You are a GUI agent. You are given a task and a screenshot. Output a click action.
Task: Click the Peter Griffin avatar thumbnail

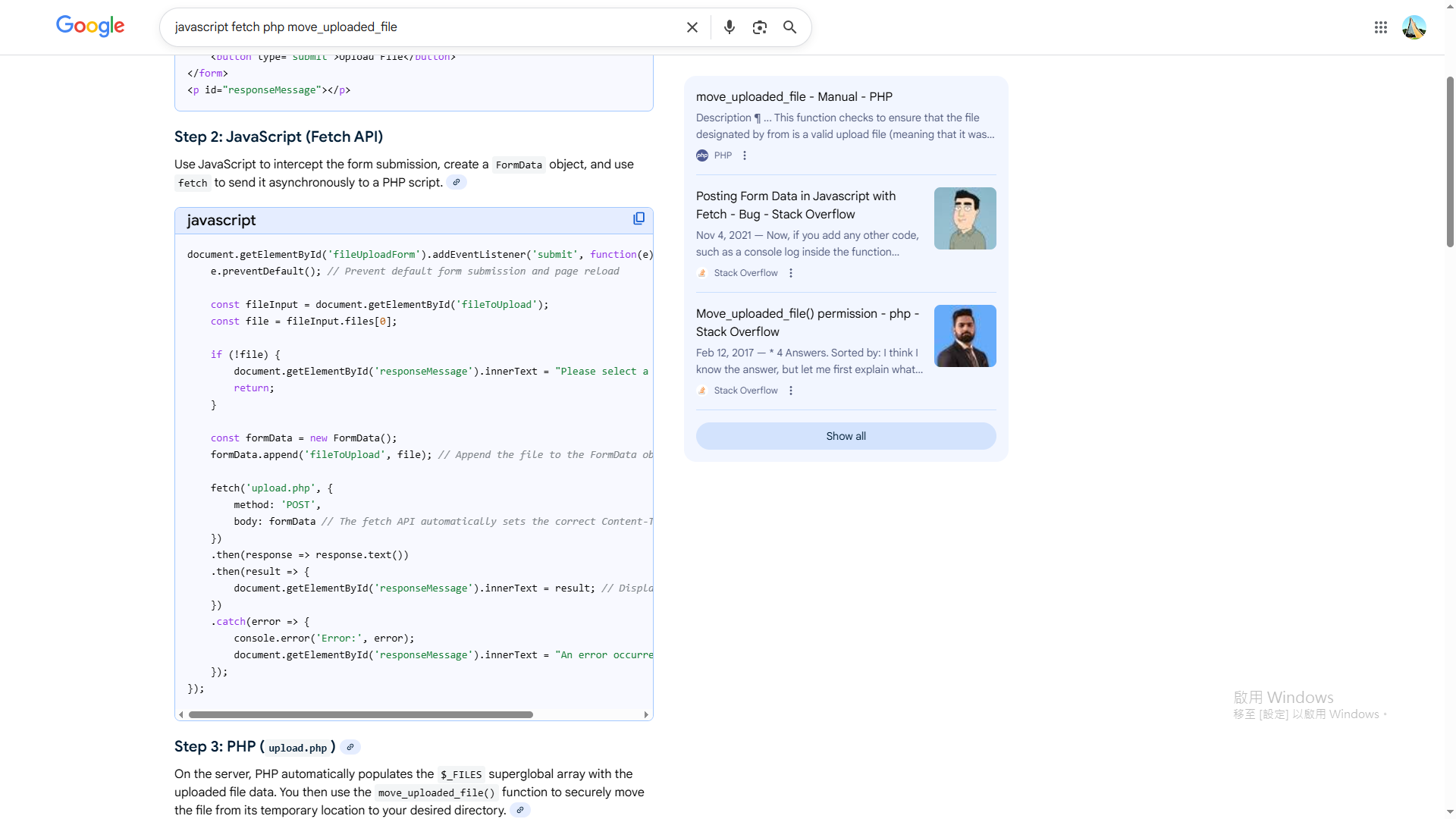click(x=965, y=218)
